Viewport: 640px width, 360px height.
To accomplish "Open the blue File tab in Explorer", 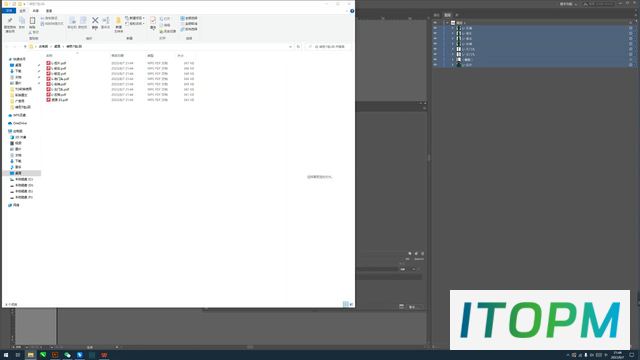I will point(9,11).
